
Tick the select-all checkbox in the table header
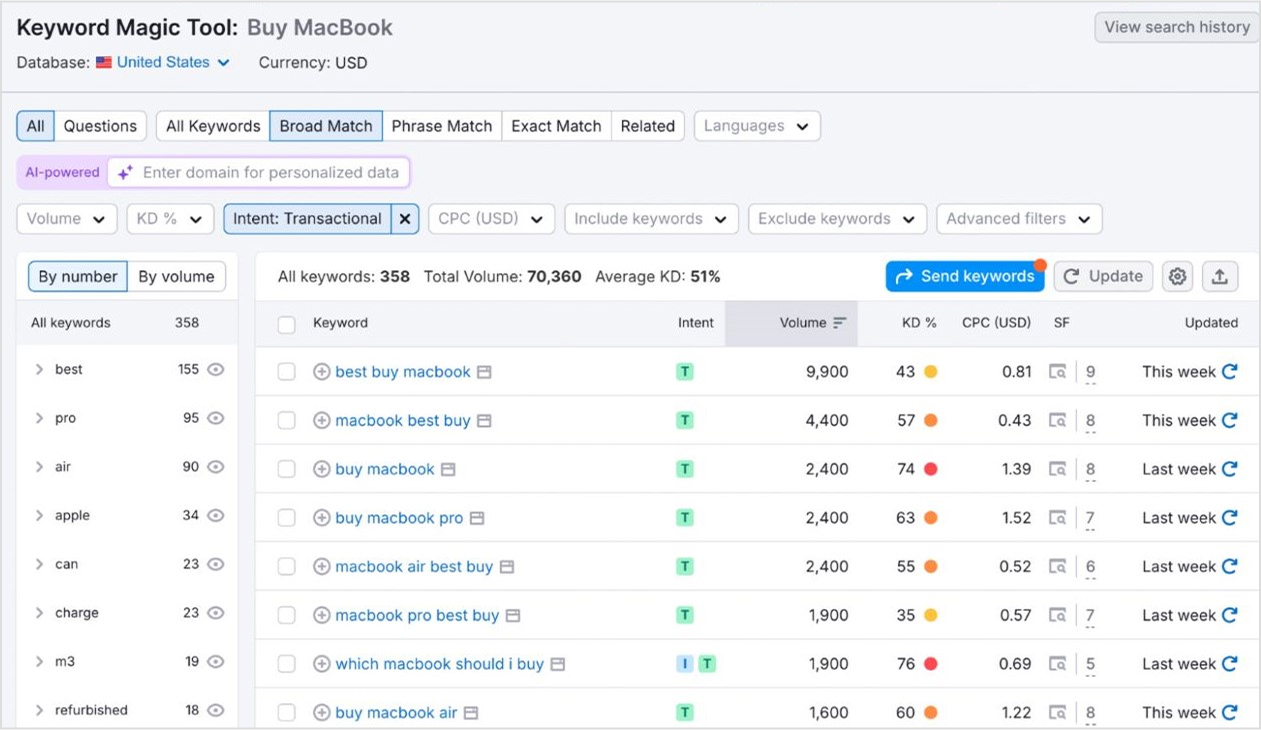[287, 324]
